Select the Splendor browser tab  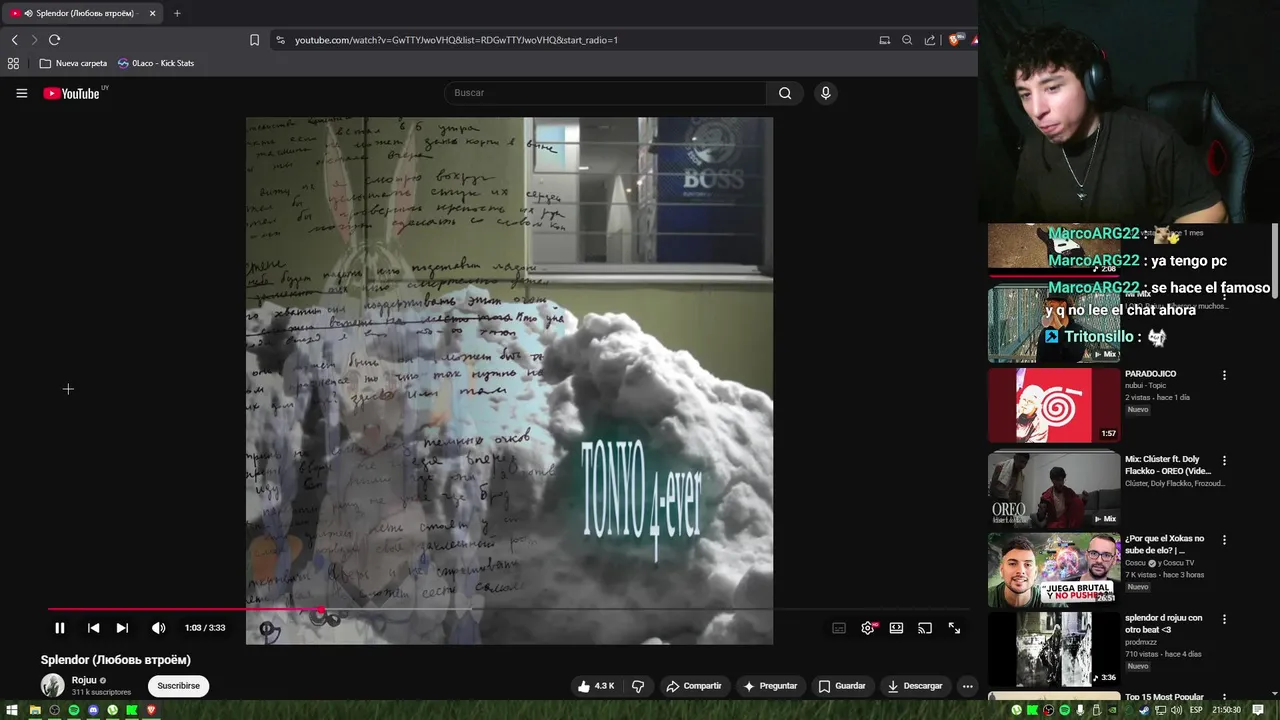click(83, 13)
